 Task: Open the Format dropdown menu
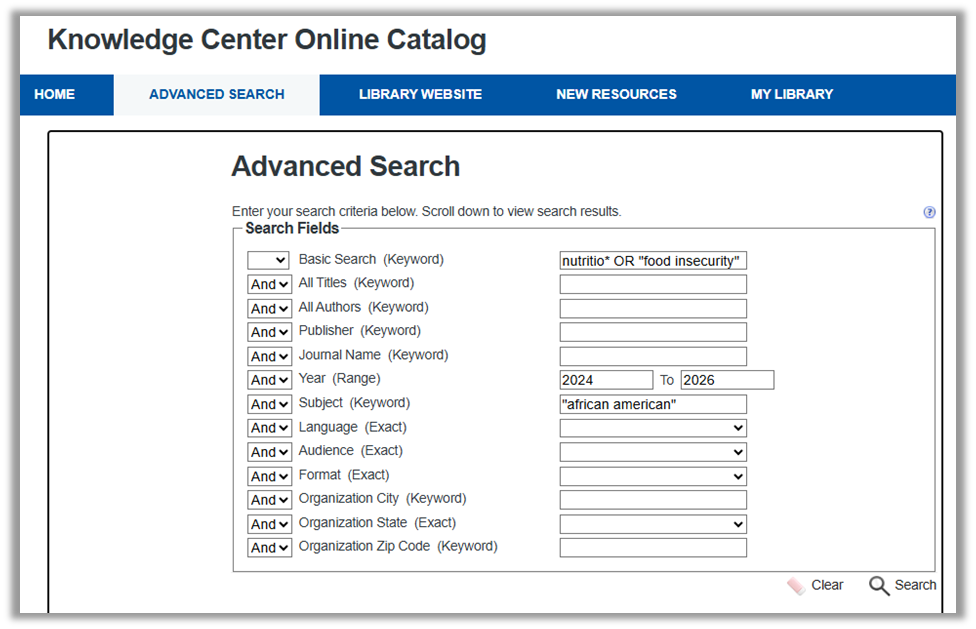pyautogui.click(x=653, y=476)
